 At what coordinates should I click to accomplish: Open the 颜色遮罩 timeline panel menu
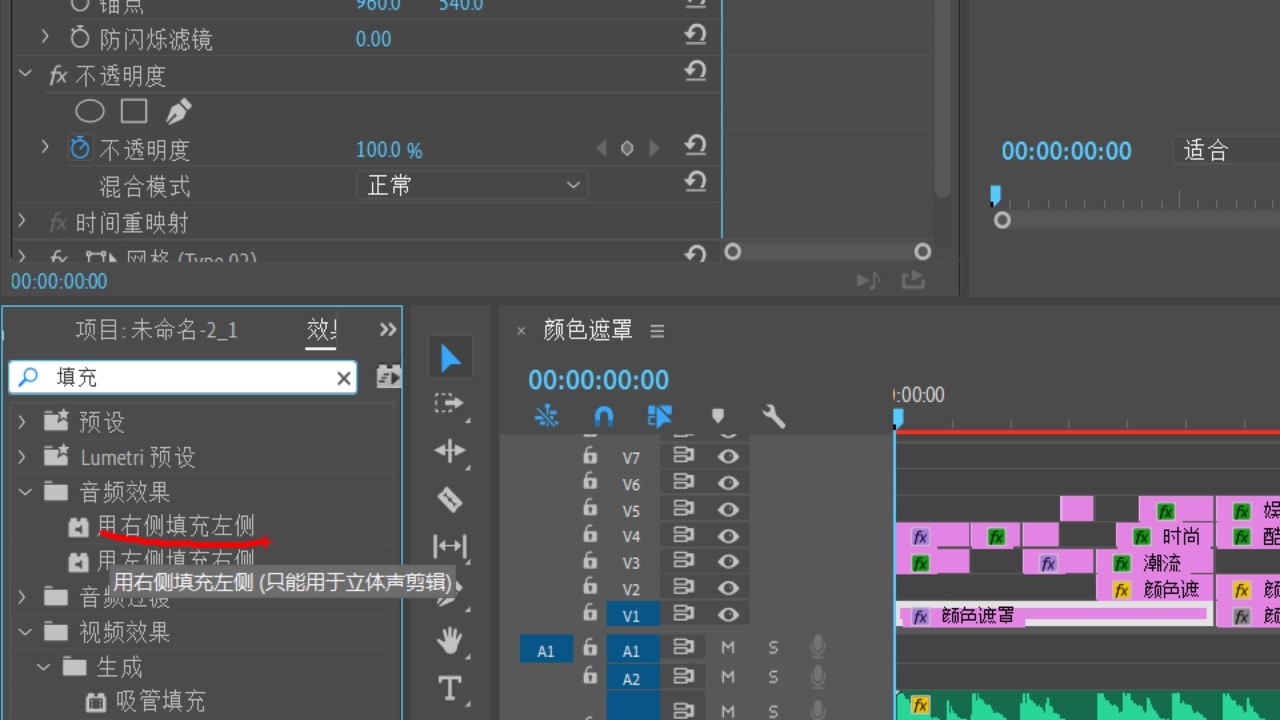[657, 330]
